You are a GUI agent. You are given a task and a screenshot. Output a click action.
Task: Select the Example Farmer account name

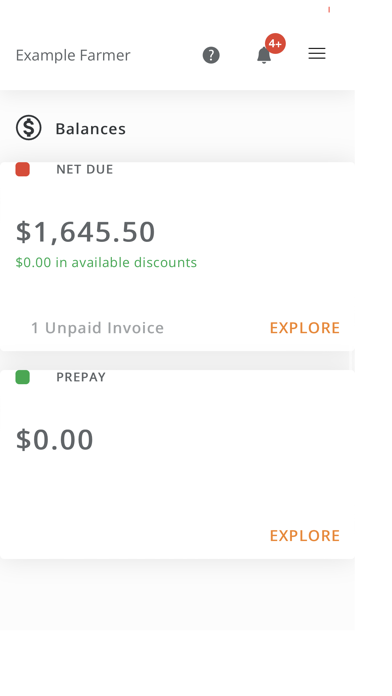point(73,55)
